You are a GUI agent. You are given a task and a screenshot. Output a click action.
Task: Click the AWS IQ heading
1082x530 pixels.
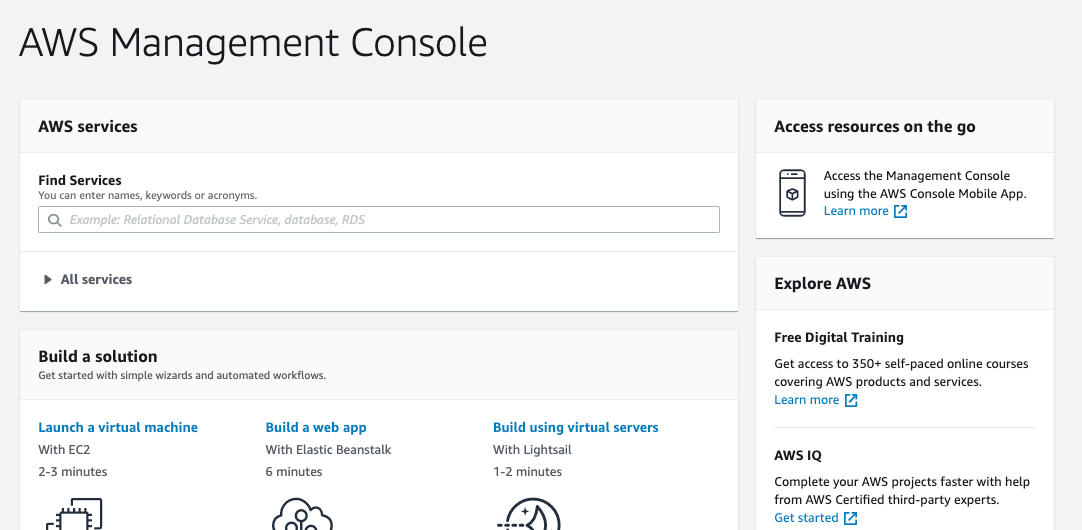tap(798, 455)
